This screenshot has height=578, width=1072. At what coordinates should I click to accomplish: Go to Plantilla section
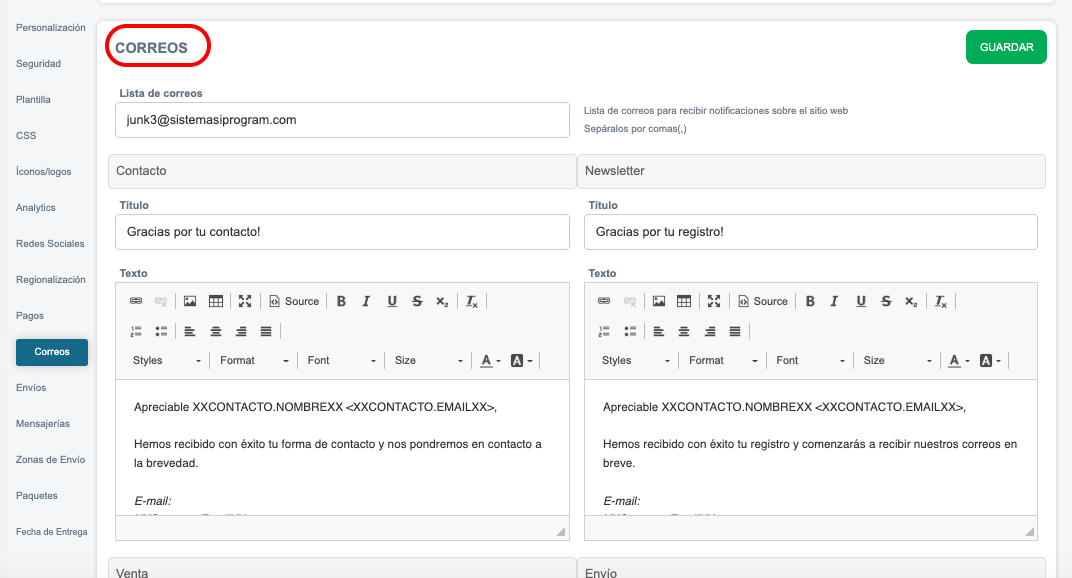tap(34, 100)
